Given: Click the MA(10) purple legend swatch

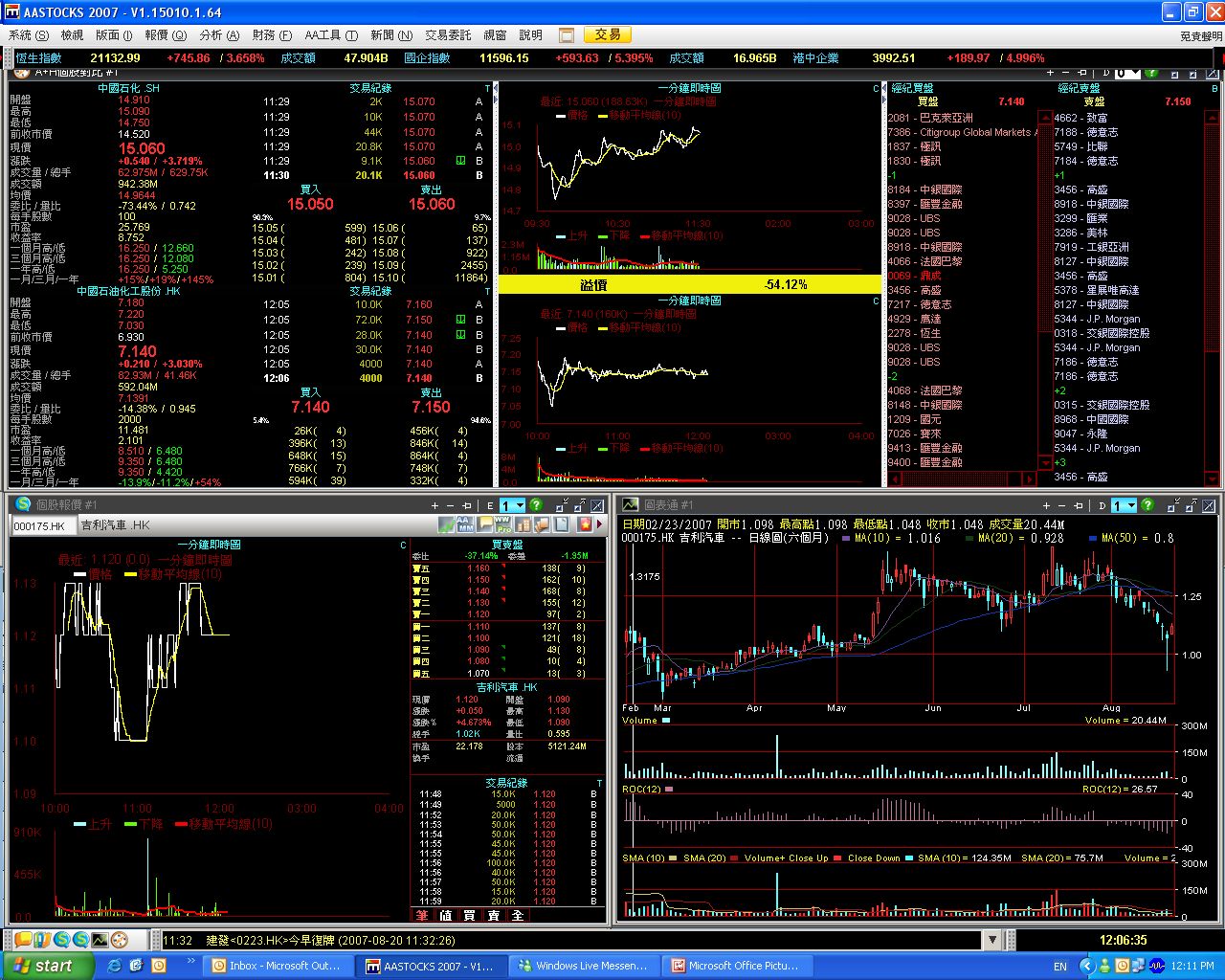Looking at the screenshot, I should tap(847, 538).
